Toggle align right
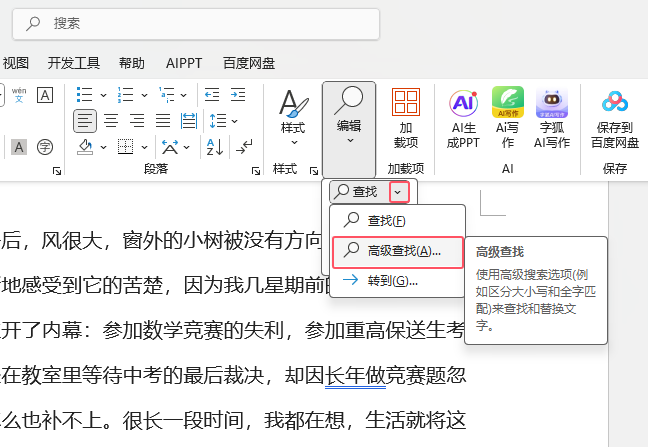648x447 pixels. [137, 121]
